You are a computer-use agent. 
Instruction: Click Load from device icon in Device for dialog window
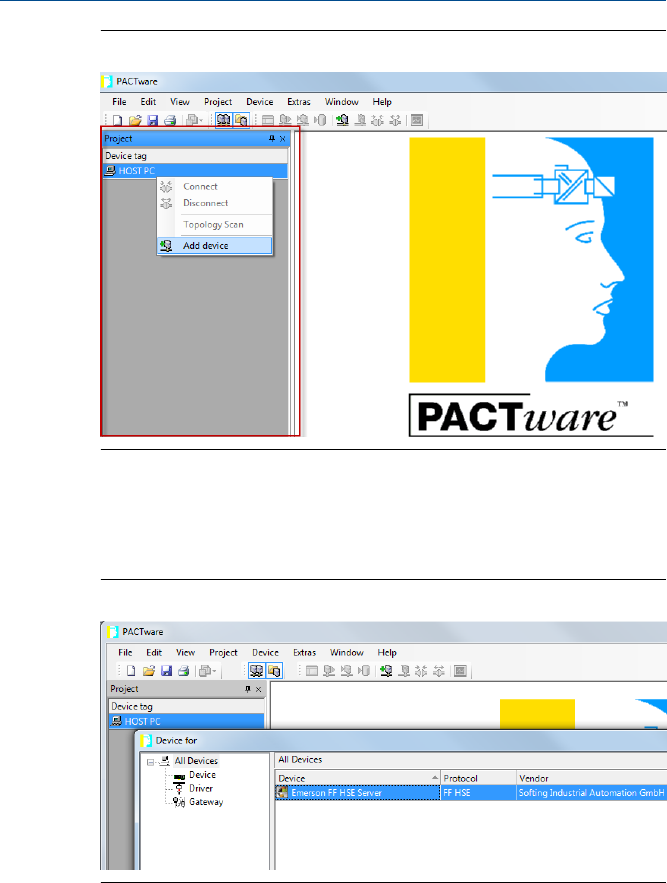click(329, 671)
